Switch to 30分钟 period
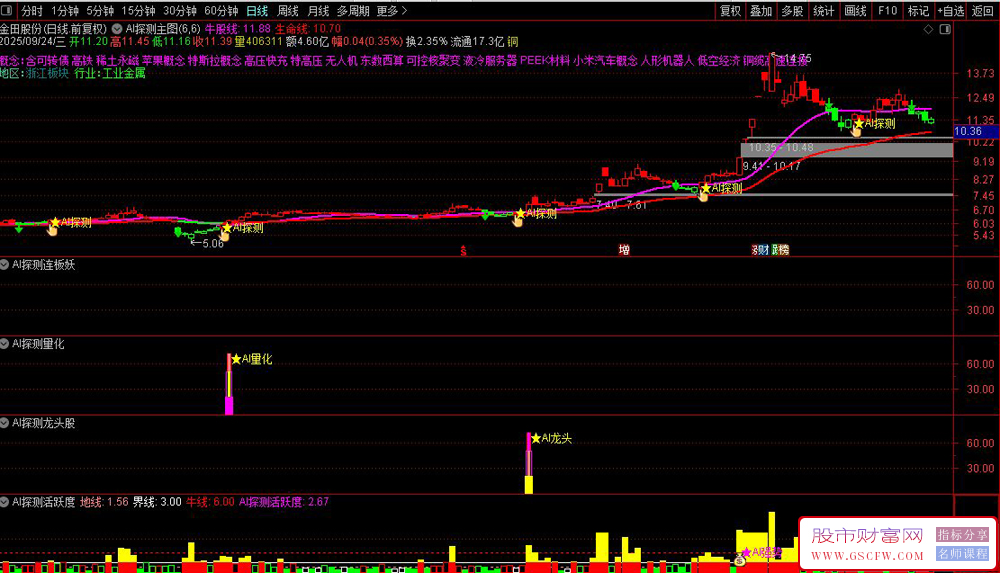1000x573 pixels. coord(180,11)
